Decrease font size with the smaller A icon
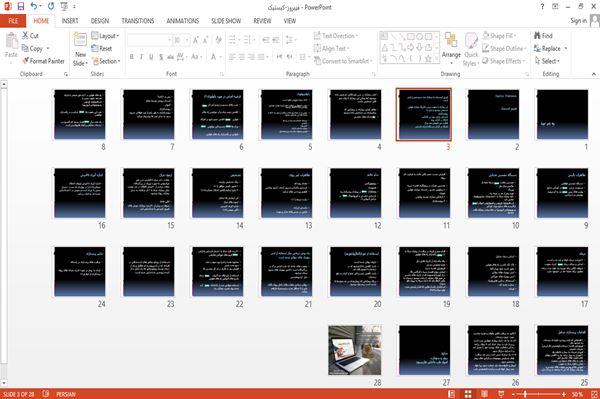Image resolution: width=600 pixels, height=399 pixels. click(205, 40)
